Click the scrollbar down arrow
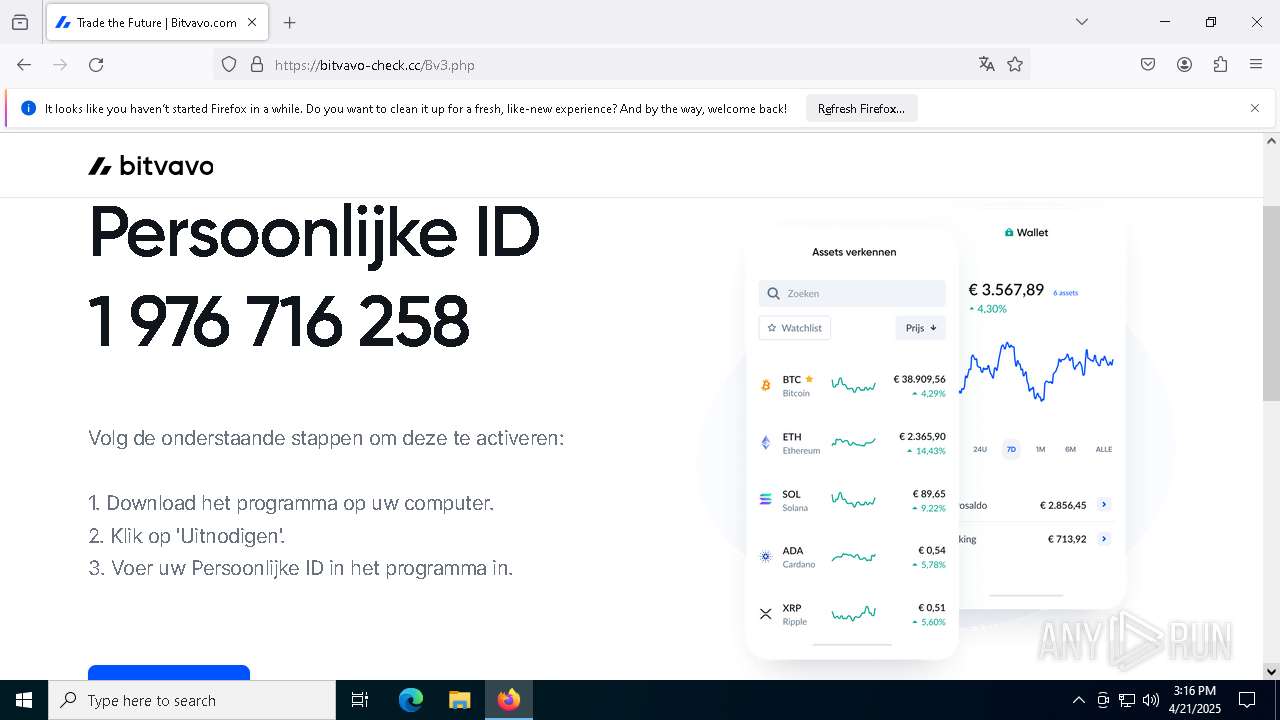This screenshot has height=720, width=1280. pos(1272,671)
